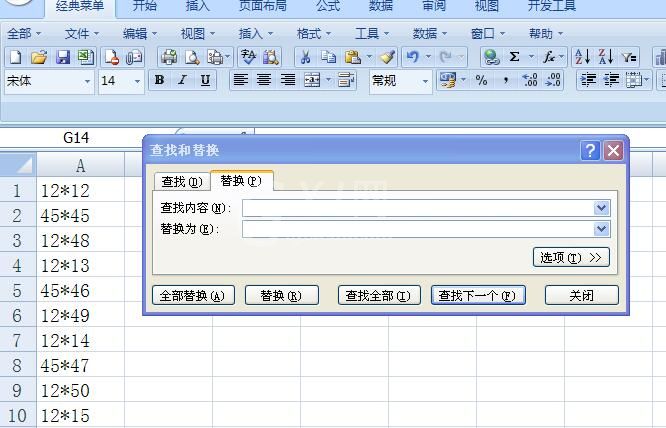
Task: Expand the 替换为 history dropdown
Action: pyautogui.click(x=601, y=229)
